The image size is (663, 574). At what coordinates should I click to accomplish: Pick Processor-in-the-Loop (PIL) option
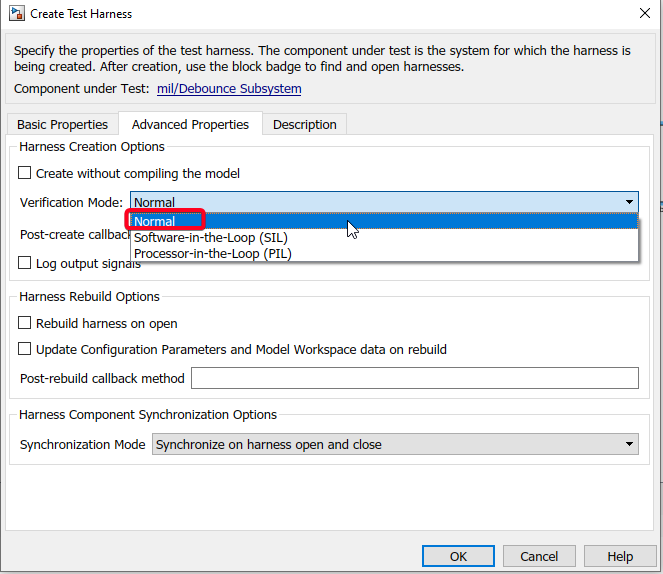(212, 253)
